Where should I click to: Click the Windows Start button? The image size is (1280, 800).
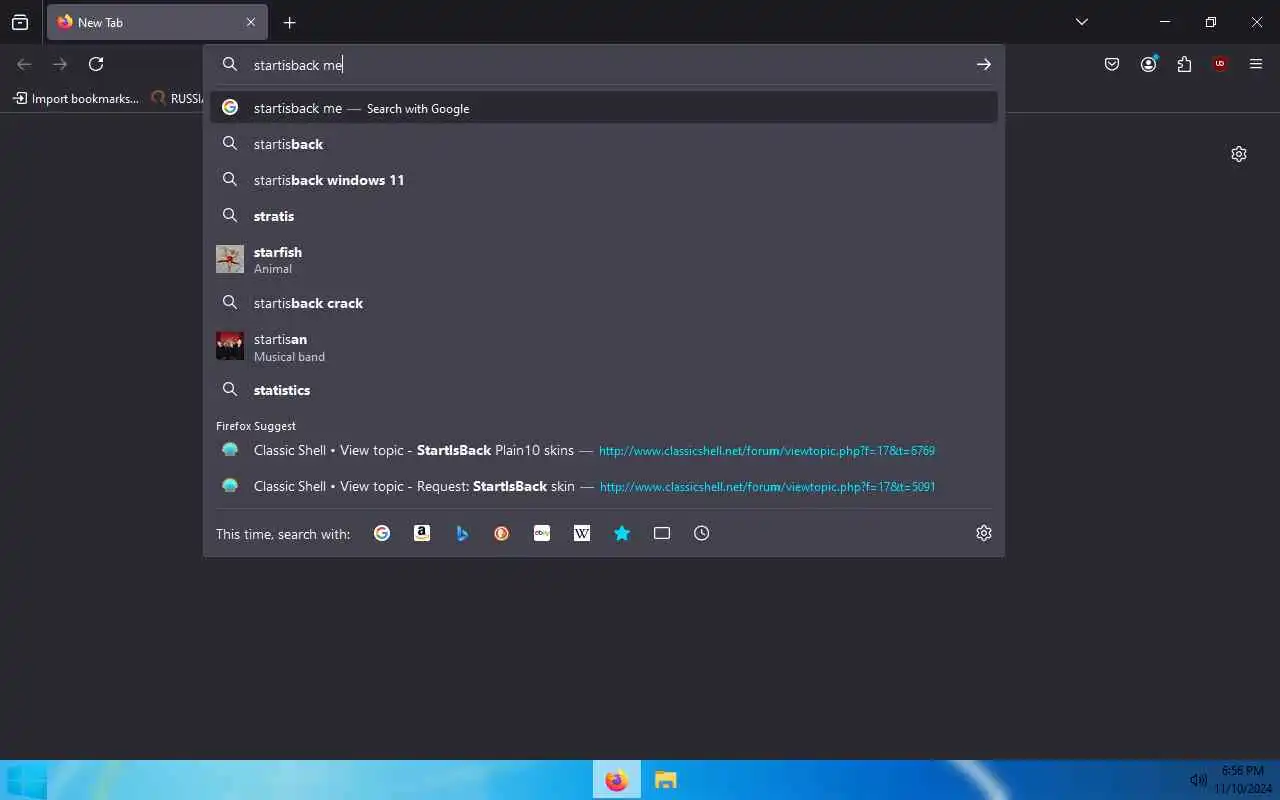[x=25, y=780]
